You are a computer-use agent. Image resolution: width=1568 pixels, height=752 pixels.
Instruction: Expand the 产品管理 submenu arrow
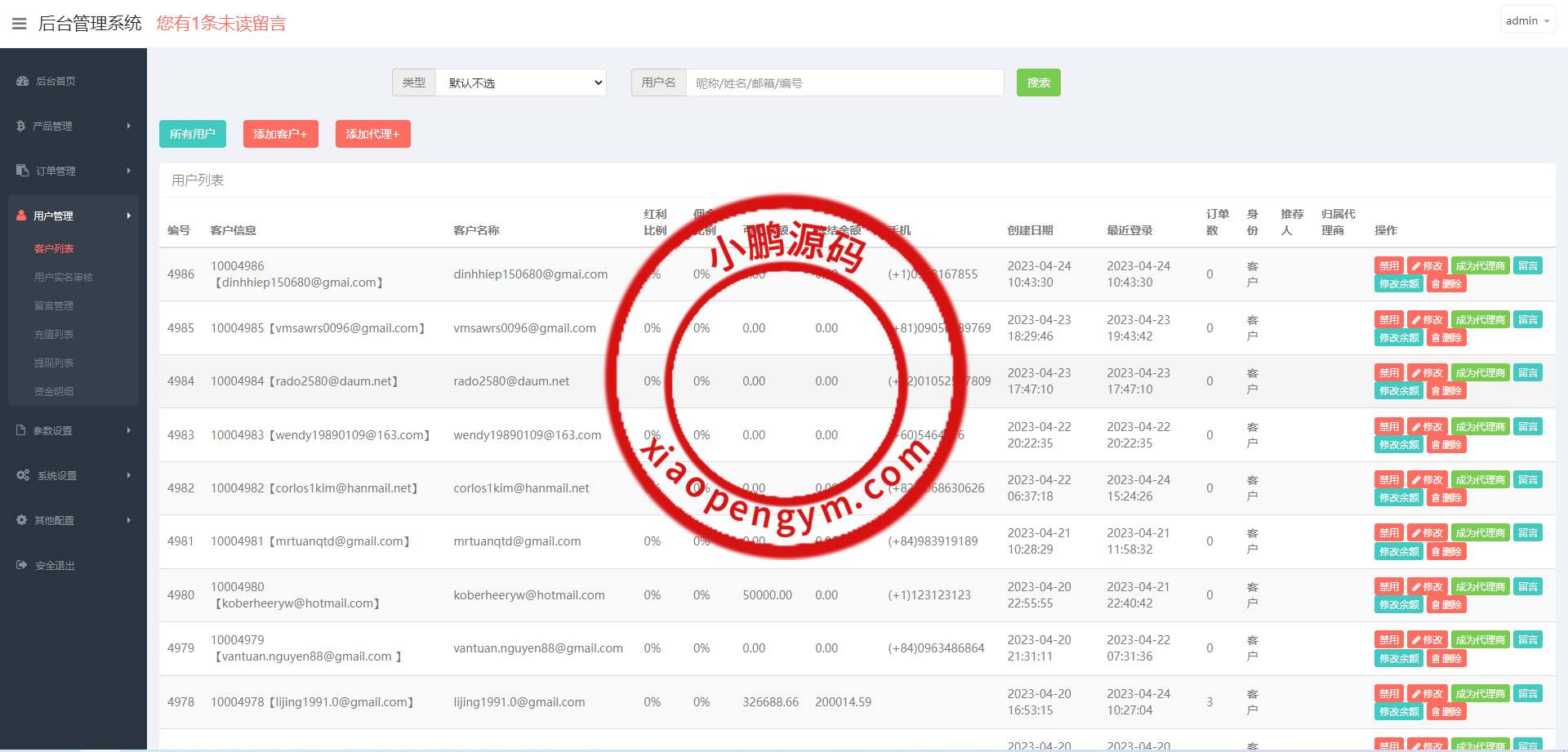click(129, 126)
